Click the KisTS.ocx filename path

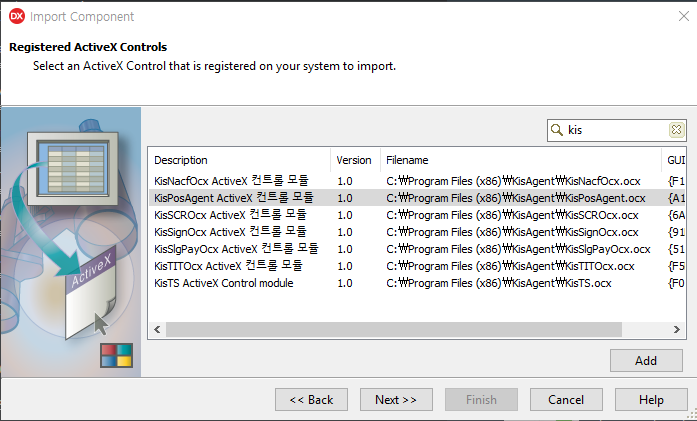pos(499,283)
